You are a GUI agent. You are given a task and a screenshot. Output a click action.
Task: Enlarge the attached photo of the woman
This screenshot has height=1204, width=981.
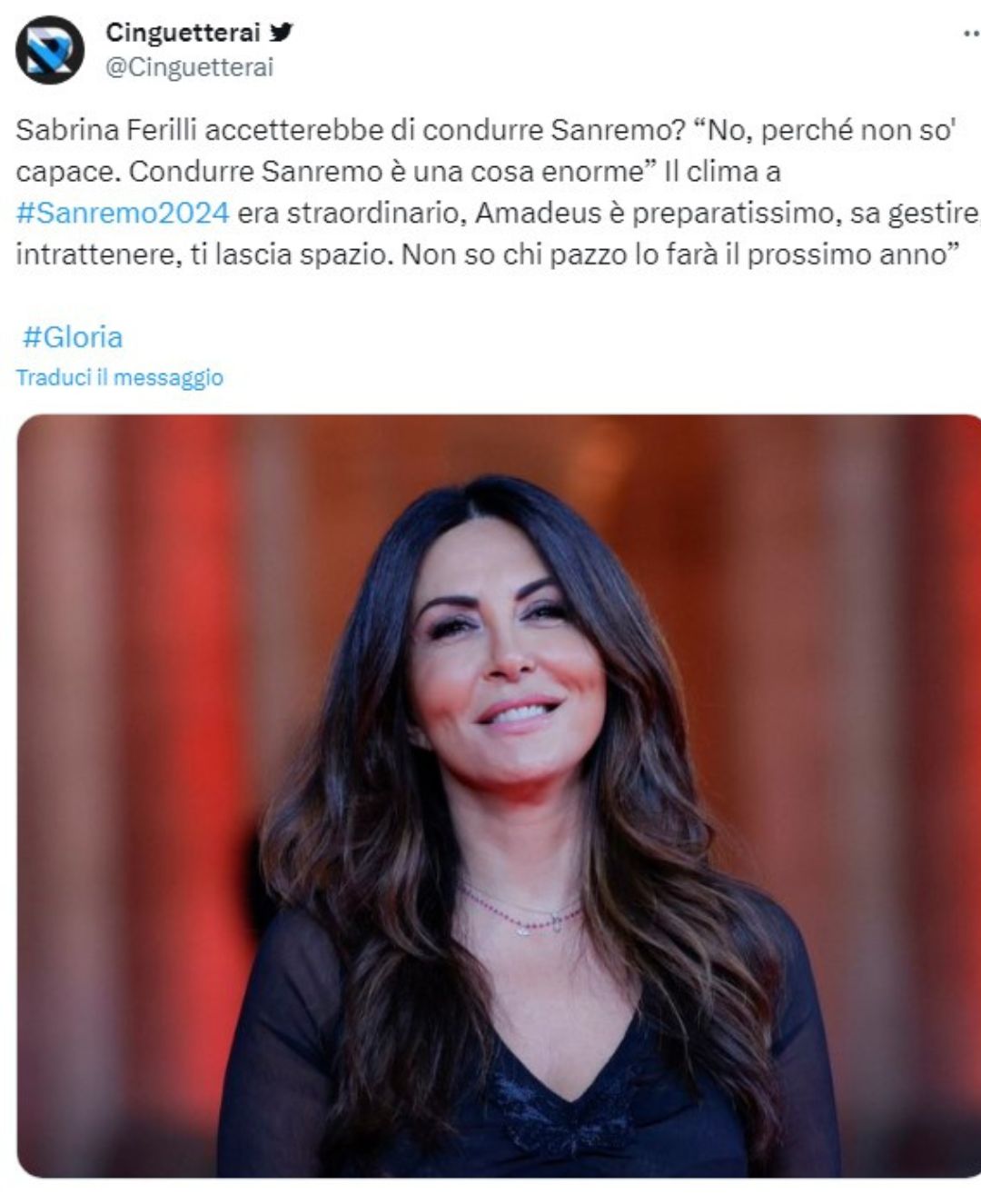click(x=499, y=796)
